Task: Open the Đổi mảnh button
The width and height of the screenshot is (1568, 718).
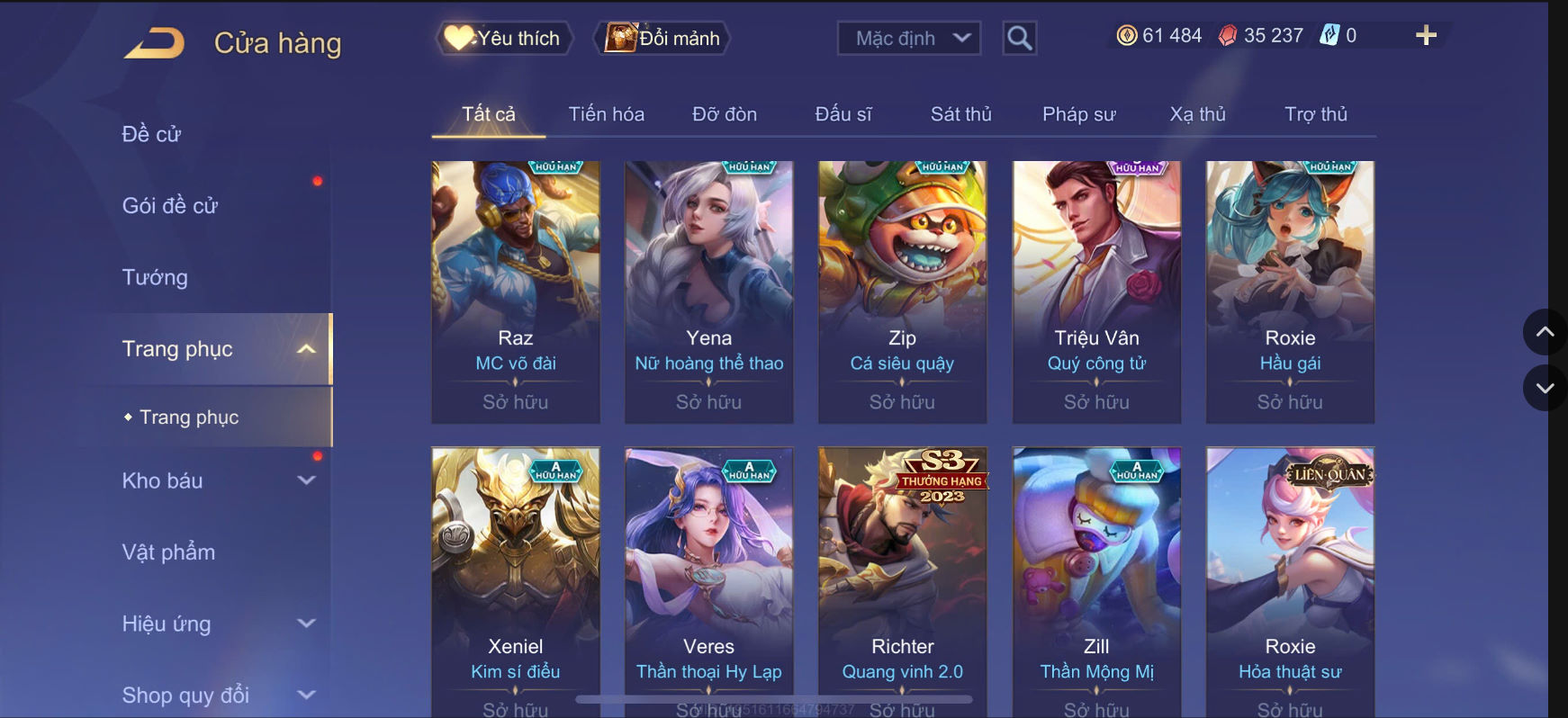Action: (662, 38)
